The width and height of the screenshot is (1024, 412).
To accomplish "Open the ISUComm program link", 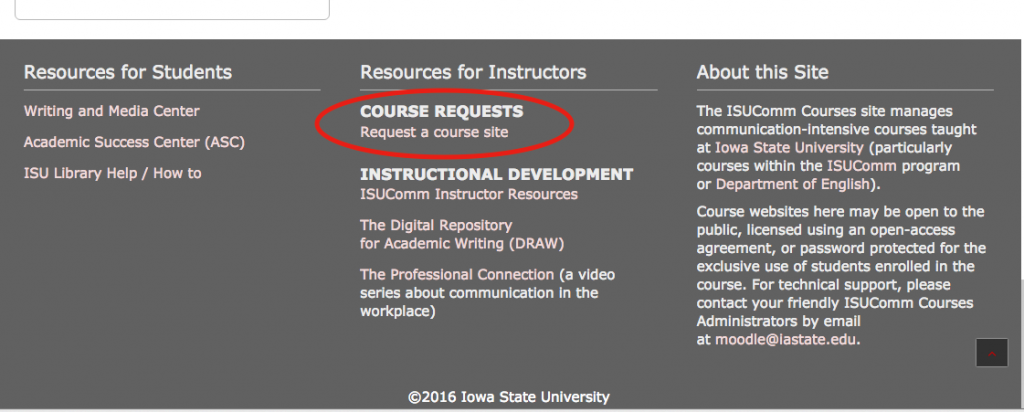I will pos(861,166).
